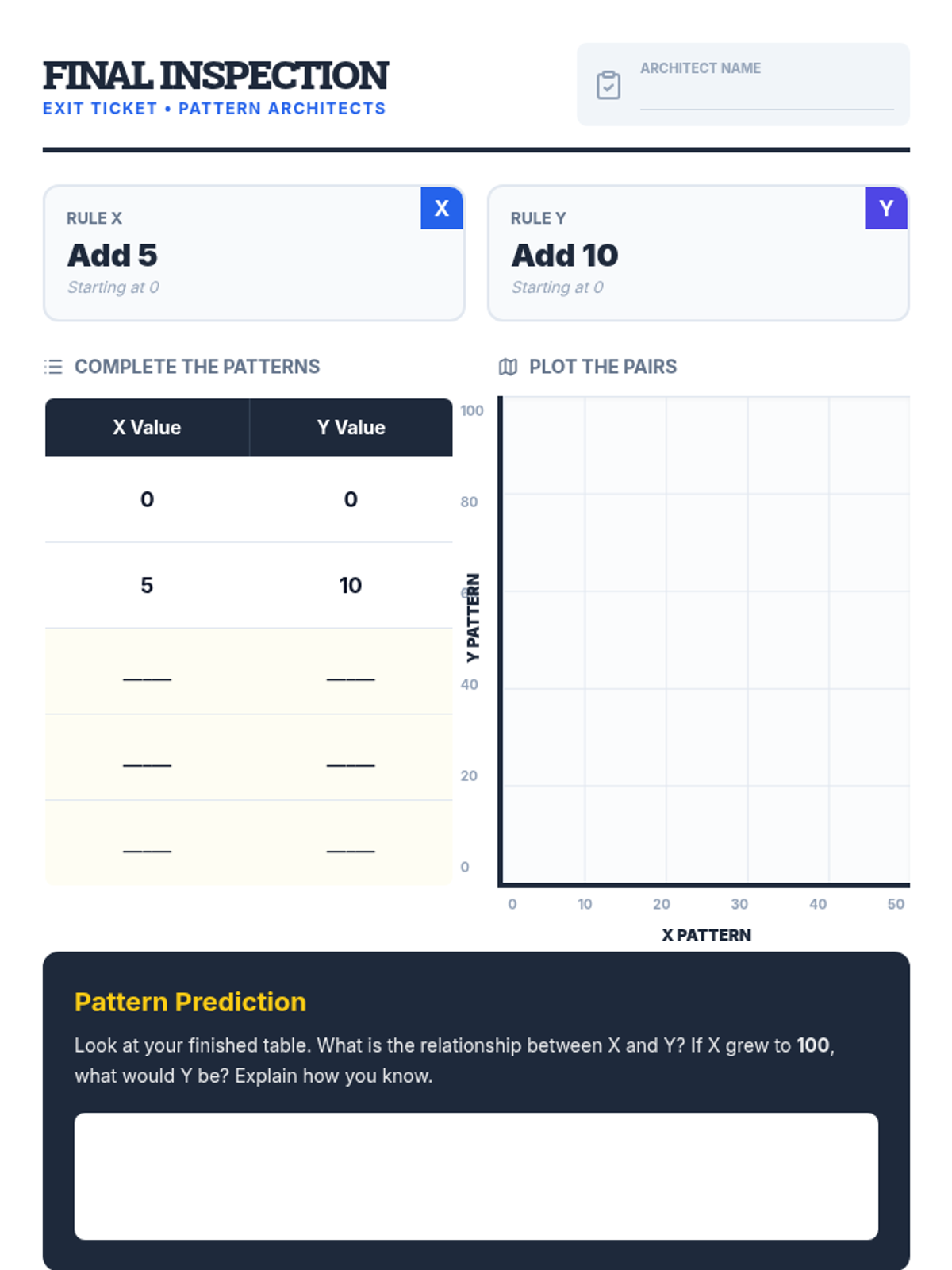This screenshot has width=952, height=1270.
Task: Click the last blank Y Value cell
Action: pyautogui.click(x=351, y=843)
